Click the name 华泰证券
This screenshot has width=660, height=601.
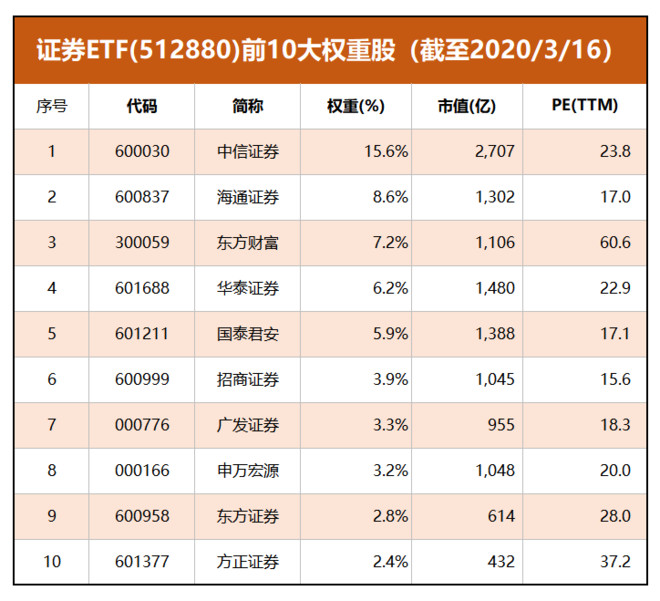point(248,288)
